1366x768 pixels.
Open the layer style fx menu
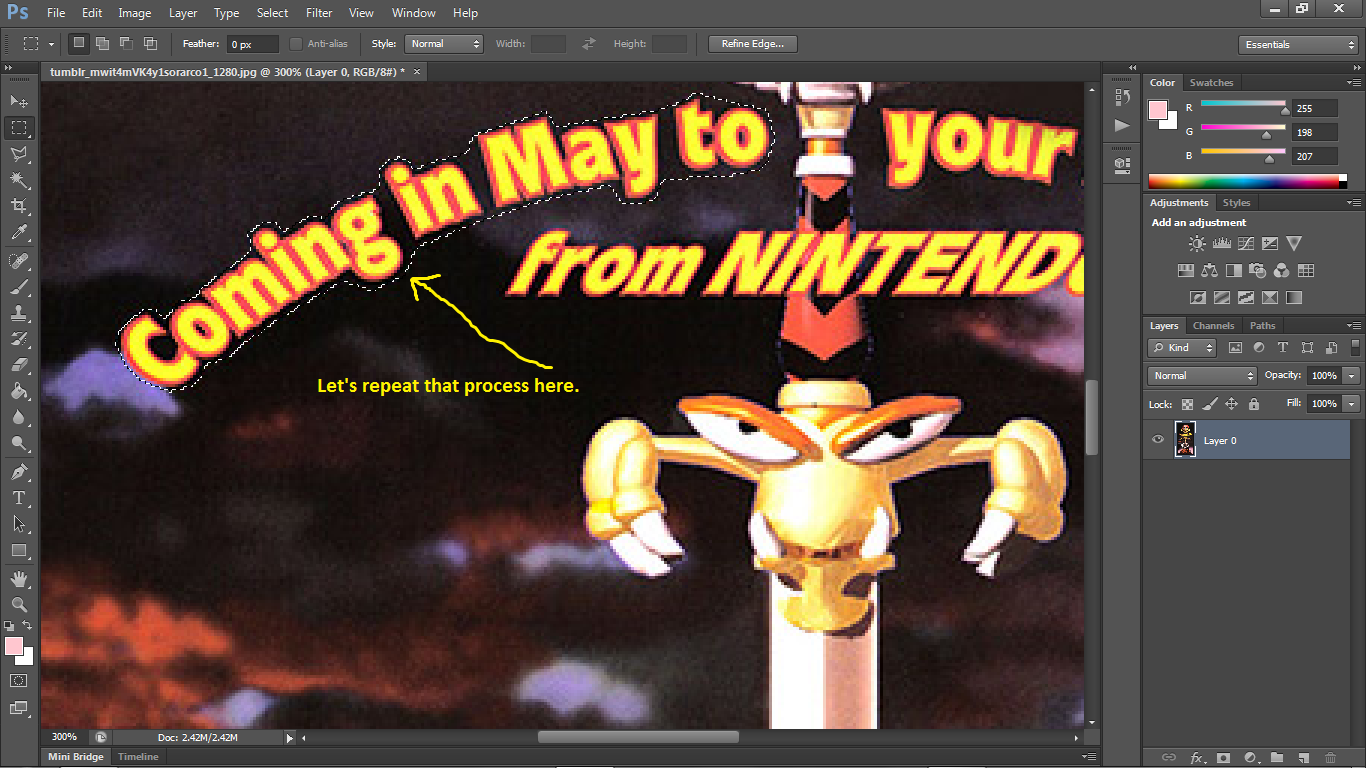click(1195, 758)
